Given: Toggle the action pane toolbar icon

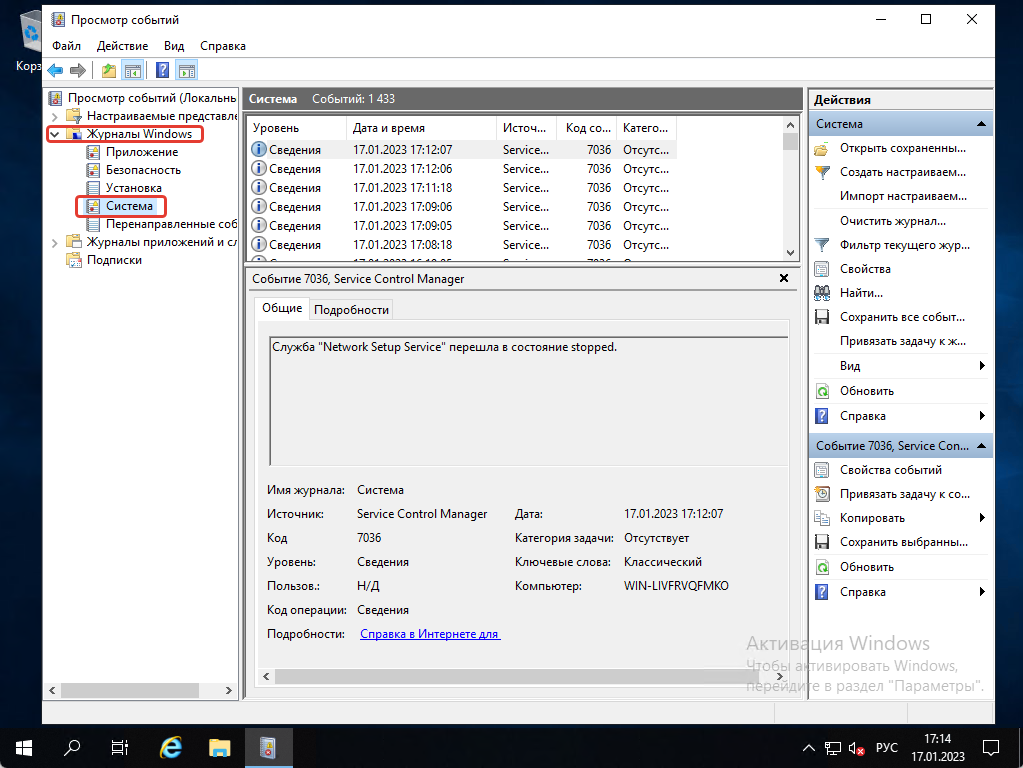Looking at the screenshot, I should click(x=187, y=70).
